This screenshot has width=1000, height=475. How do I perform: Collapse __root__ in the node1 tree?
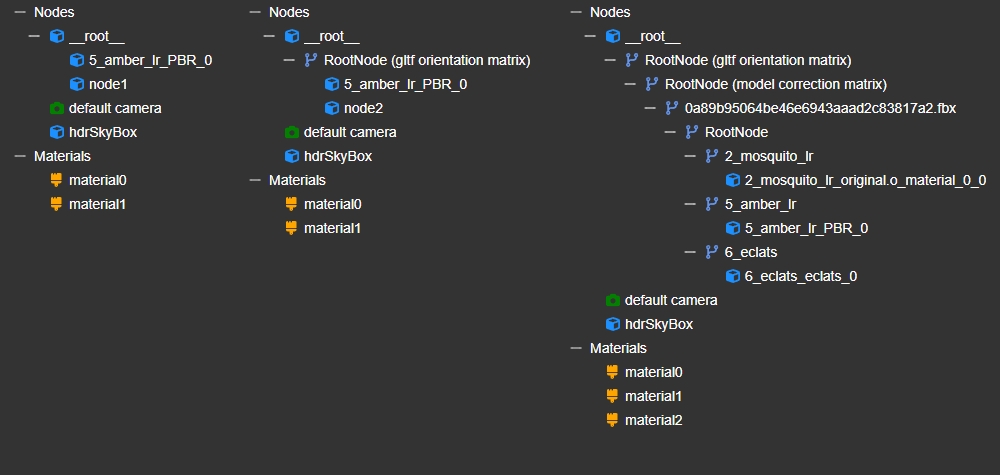(x=34, y=36)
